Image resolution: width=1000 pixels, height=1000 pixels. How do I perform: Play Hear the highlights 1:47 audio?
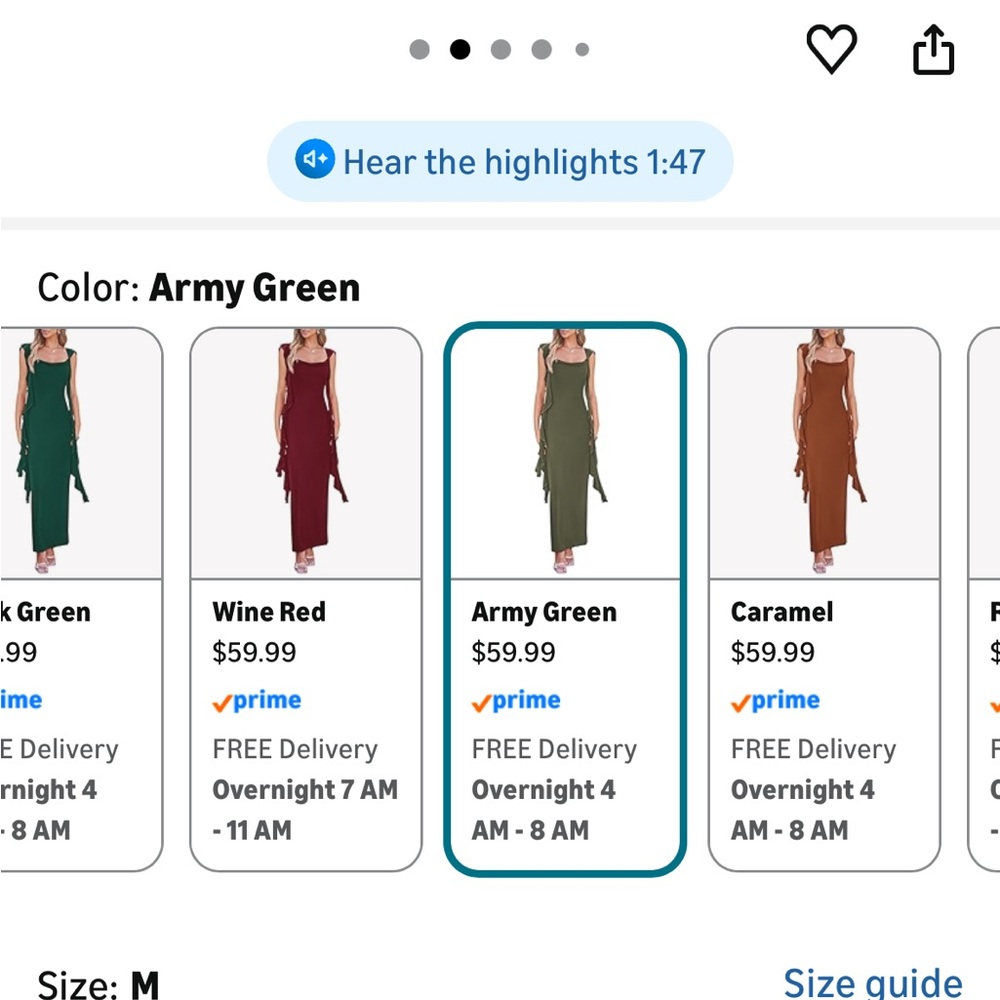point(500,161)
